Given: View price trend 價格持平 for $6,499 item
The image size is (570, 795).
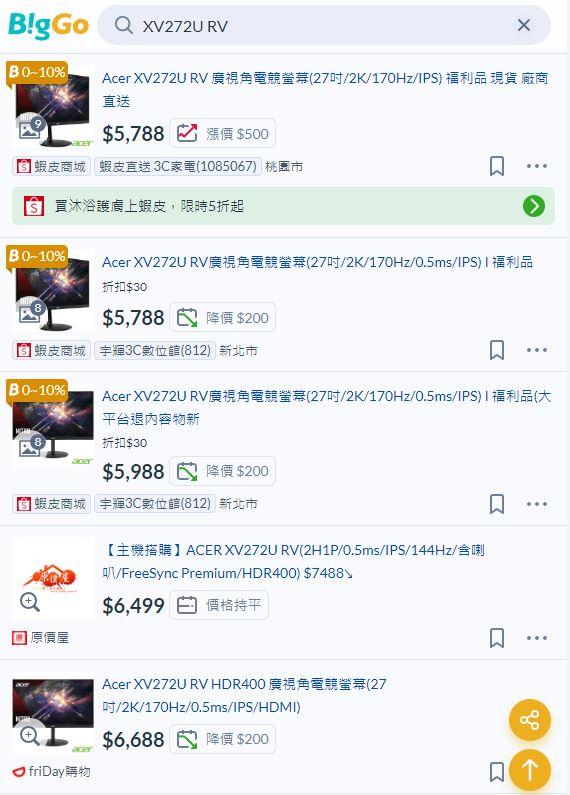Looking at the screenshot, I should click(x=219, y=605).
